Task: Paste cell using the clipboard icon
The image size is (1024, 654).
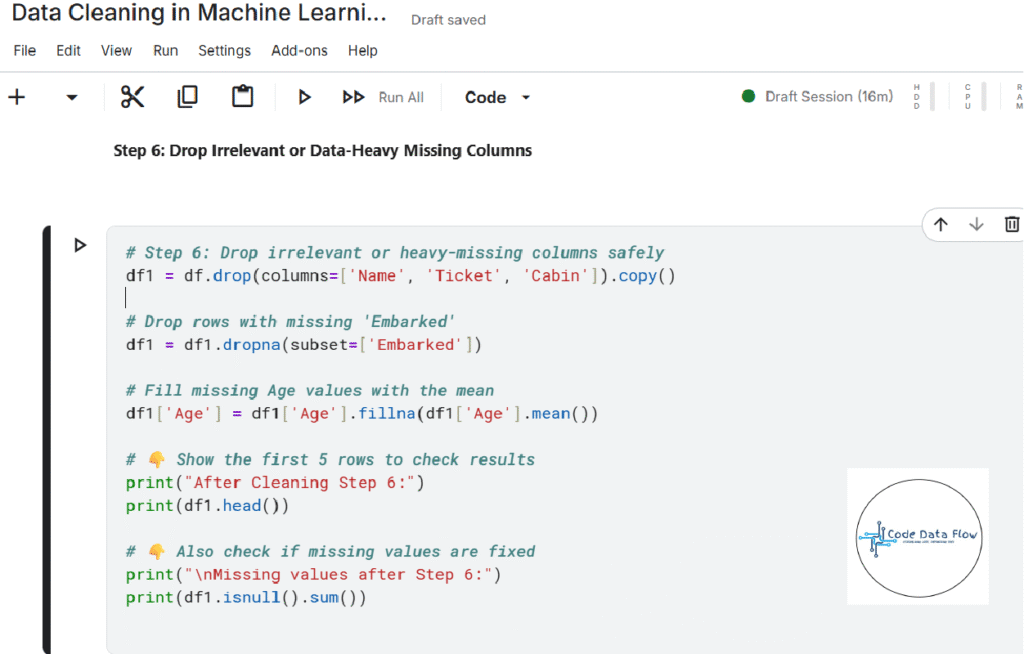Action: click(x=242, y=97)
